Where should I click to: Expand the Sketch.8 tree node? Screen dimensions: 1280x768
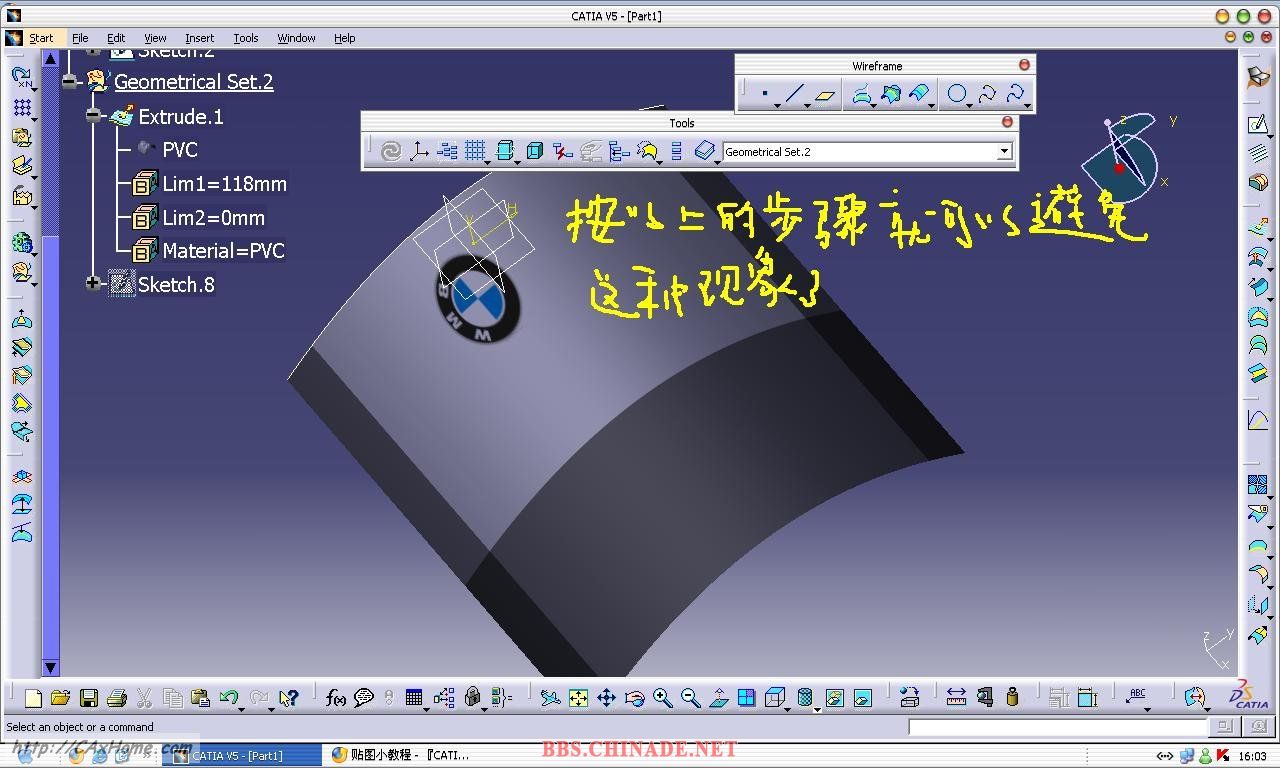(x=93, y=284)
